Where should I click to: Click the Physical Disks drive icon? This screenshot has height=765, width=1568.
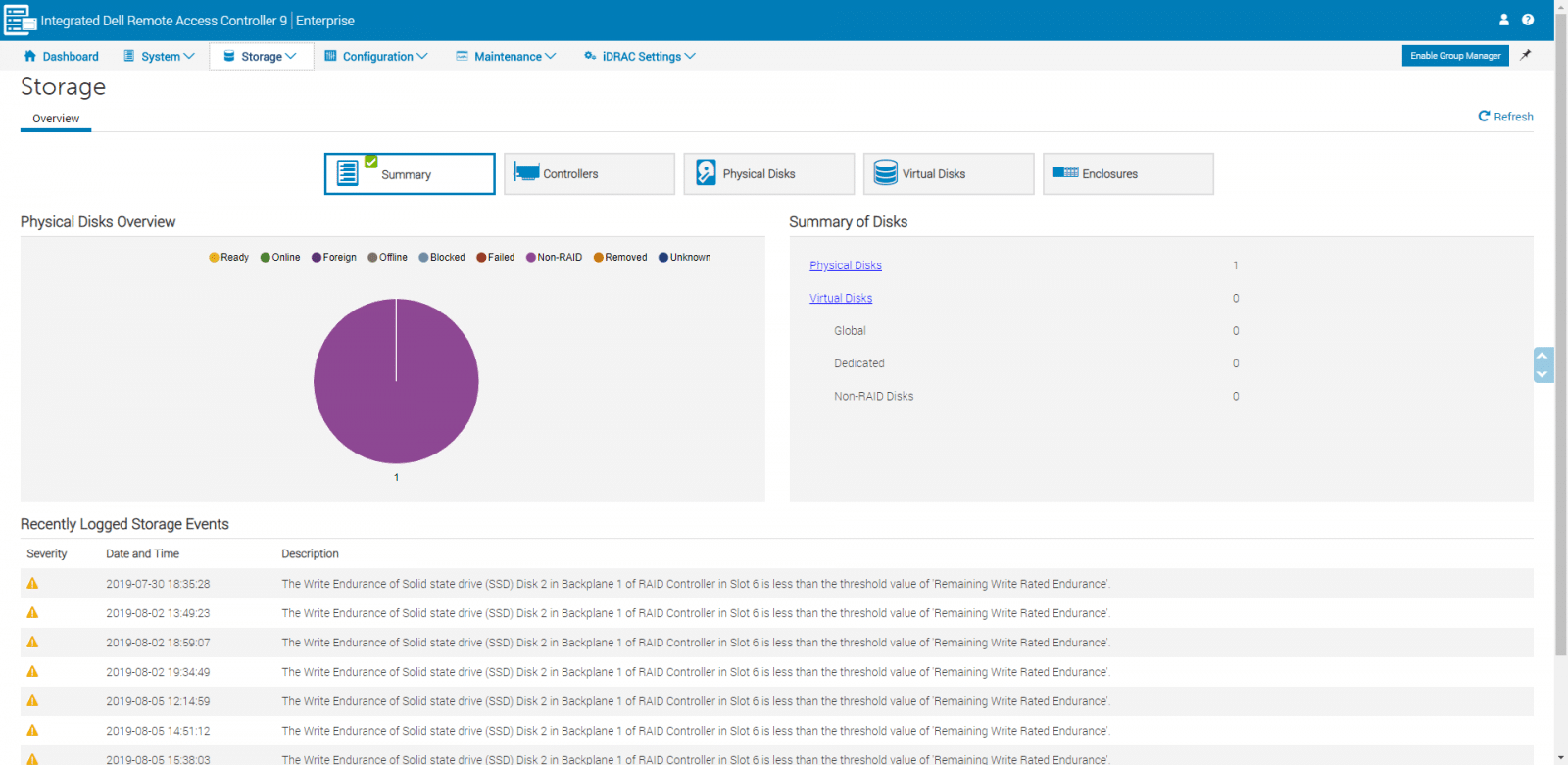(x=707, y=172)
